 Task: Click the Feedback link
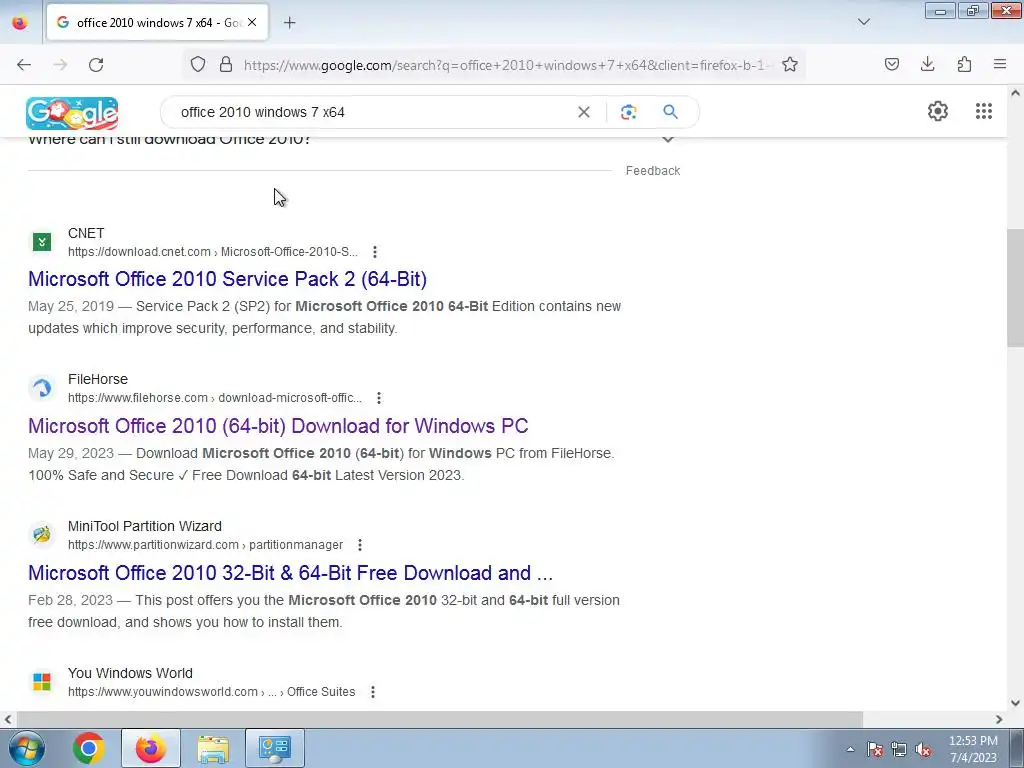652,170
